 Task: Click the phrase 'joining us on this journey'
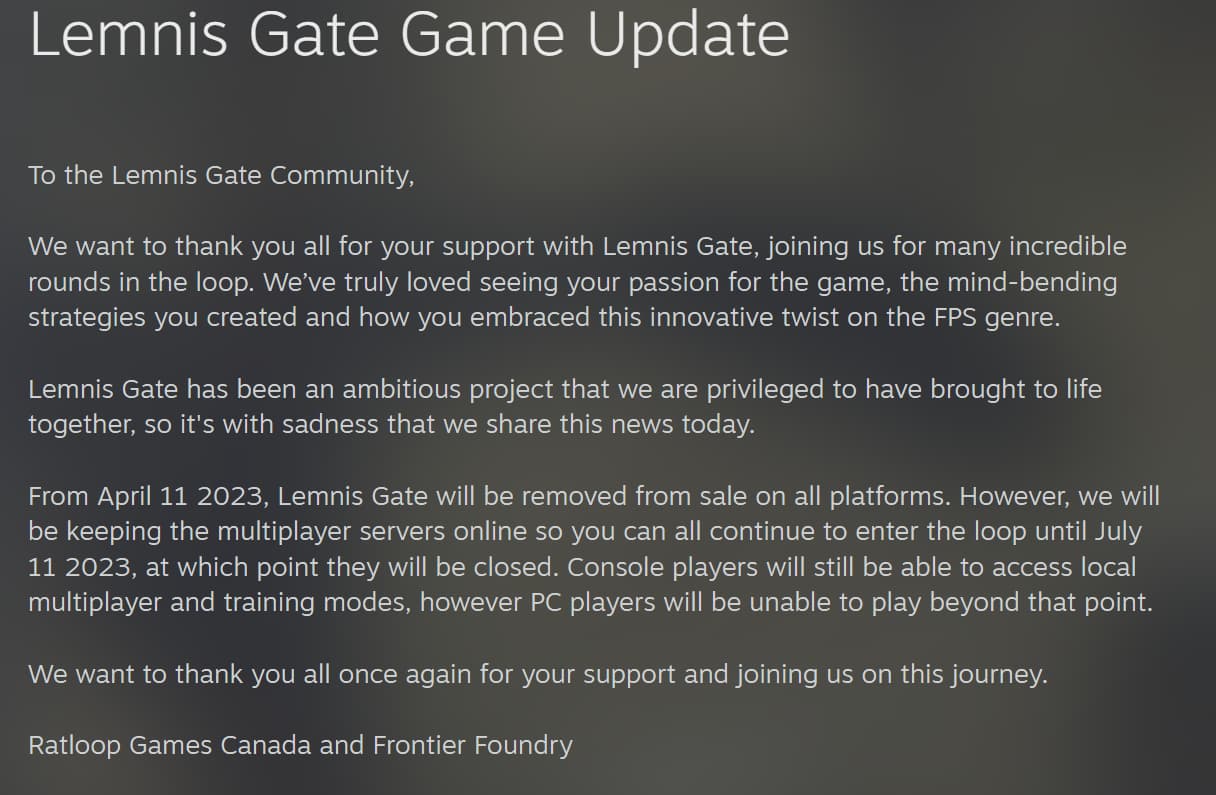tap(892, 675)
